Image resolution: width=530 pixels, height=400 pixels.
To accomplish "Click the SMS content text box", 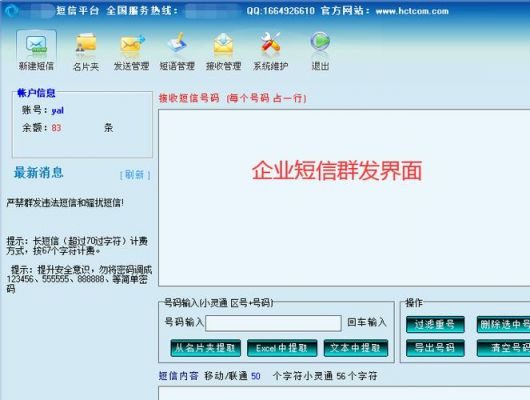I will point(344,393).
